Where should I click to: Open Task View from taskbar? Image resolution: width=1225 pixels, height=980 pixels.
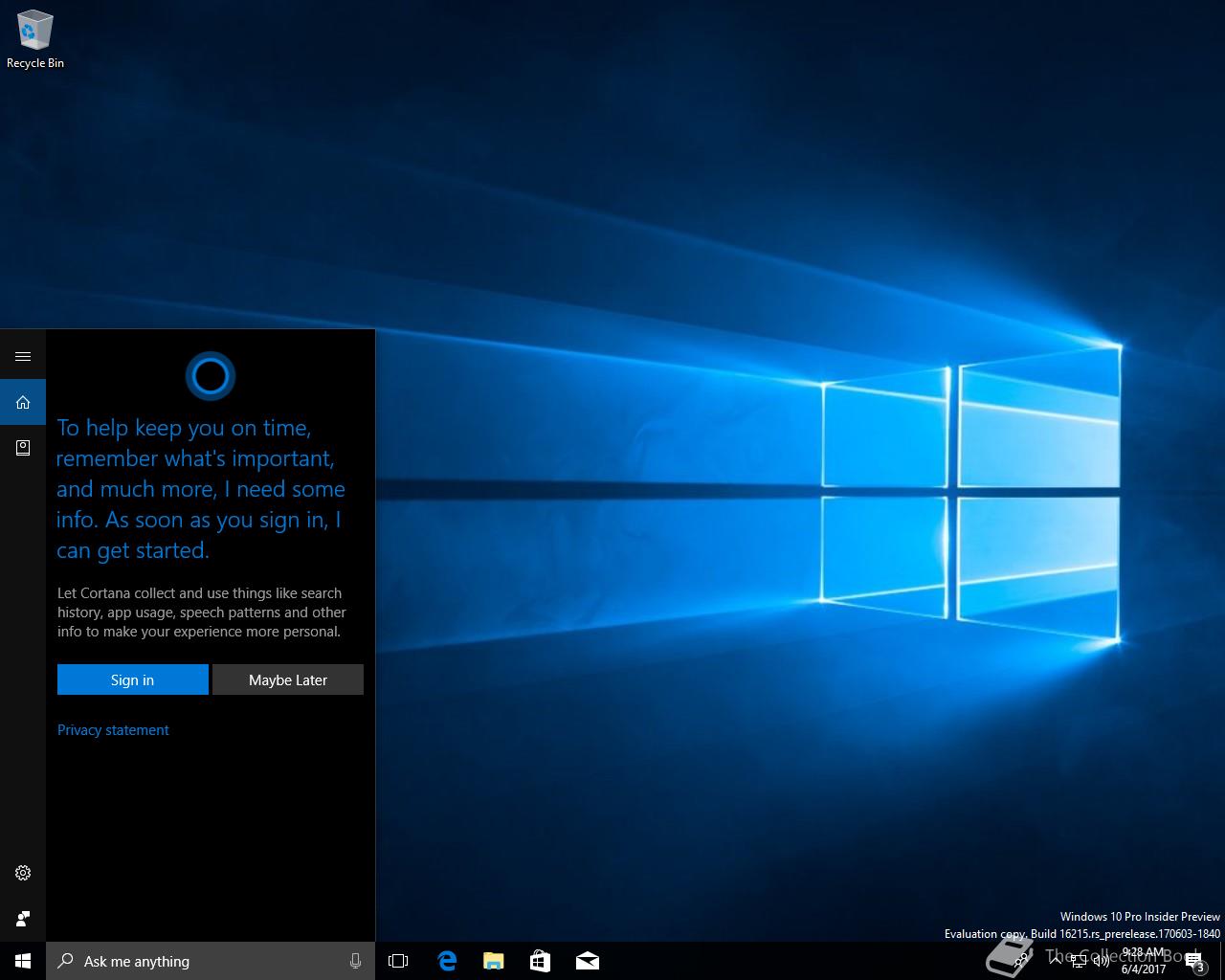(x=398, y=961)
